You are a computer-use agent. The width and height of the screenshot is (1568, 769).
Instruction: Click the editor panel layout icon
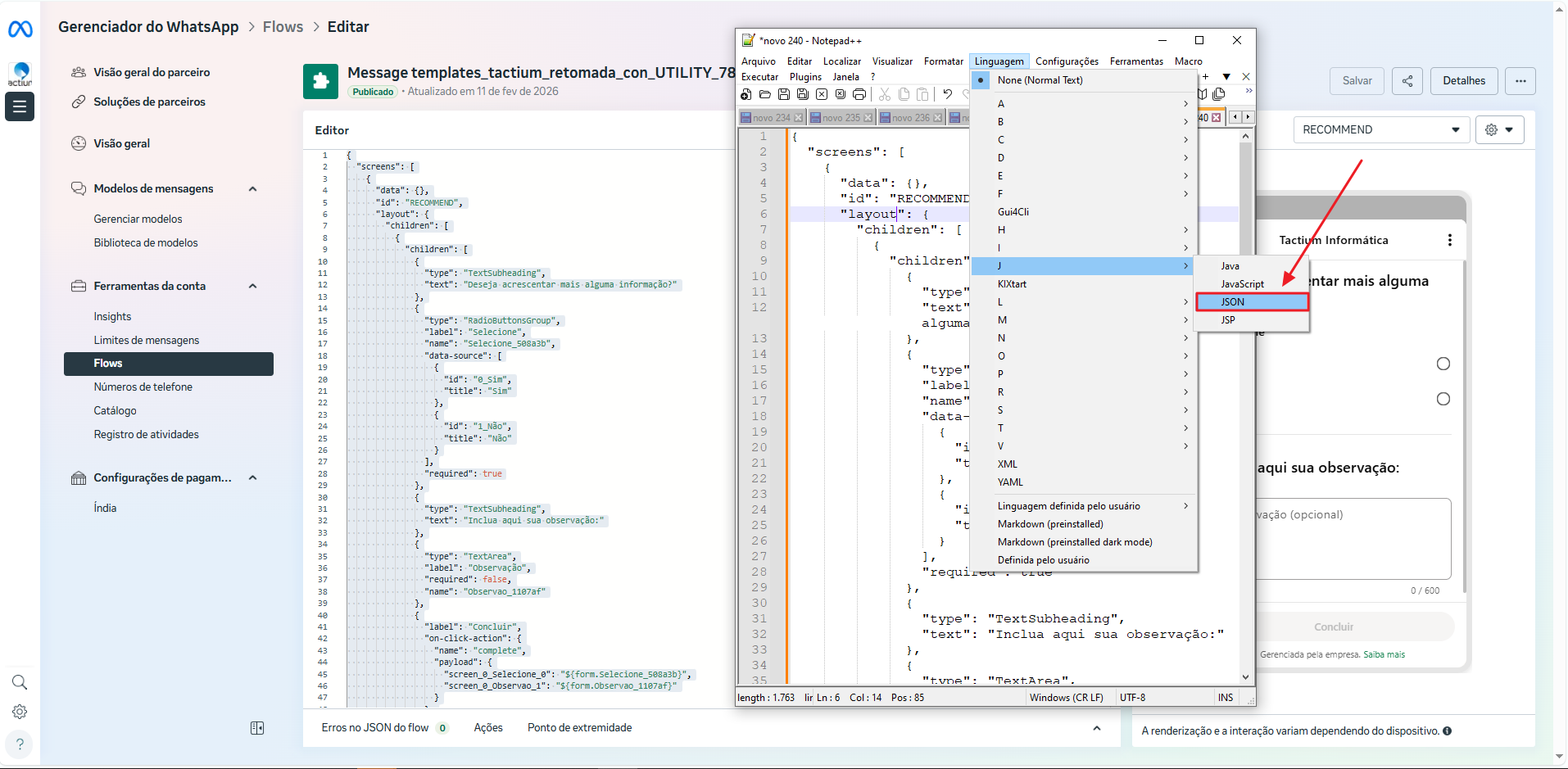(257, 728)
